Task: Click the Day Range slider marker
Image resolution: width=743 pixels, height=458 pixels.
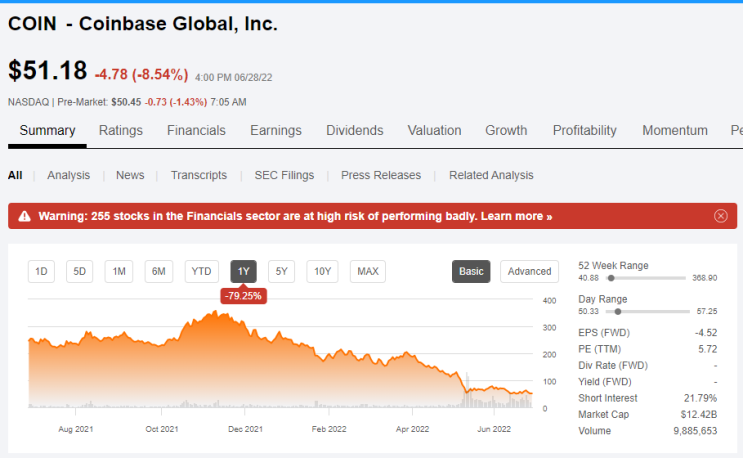Action: tap(618, 312)
